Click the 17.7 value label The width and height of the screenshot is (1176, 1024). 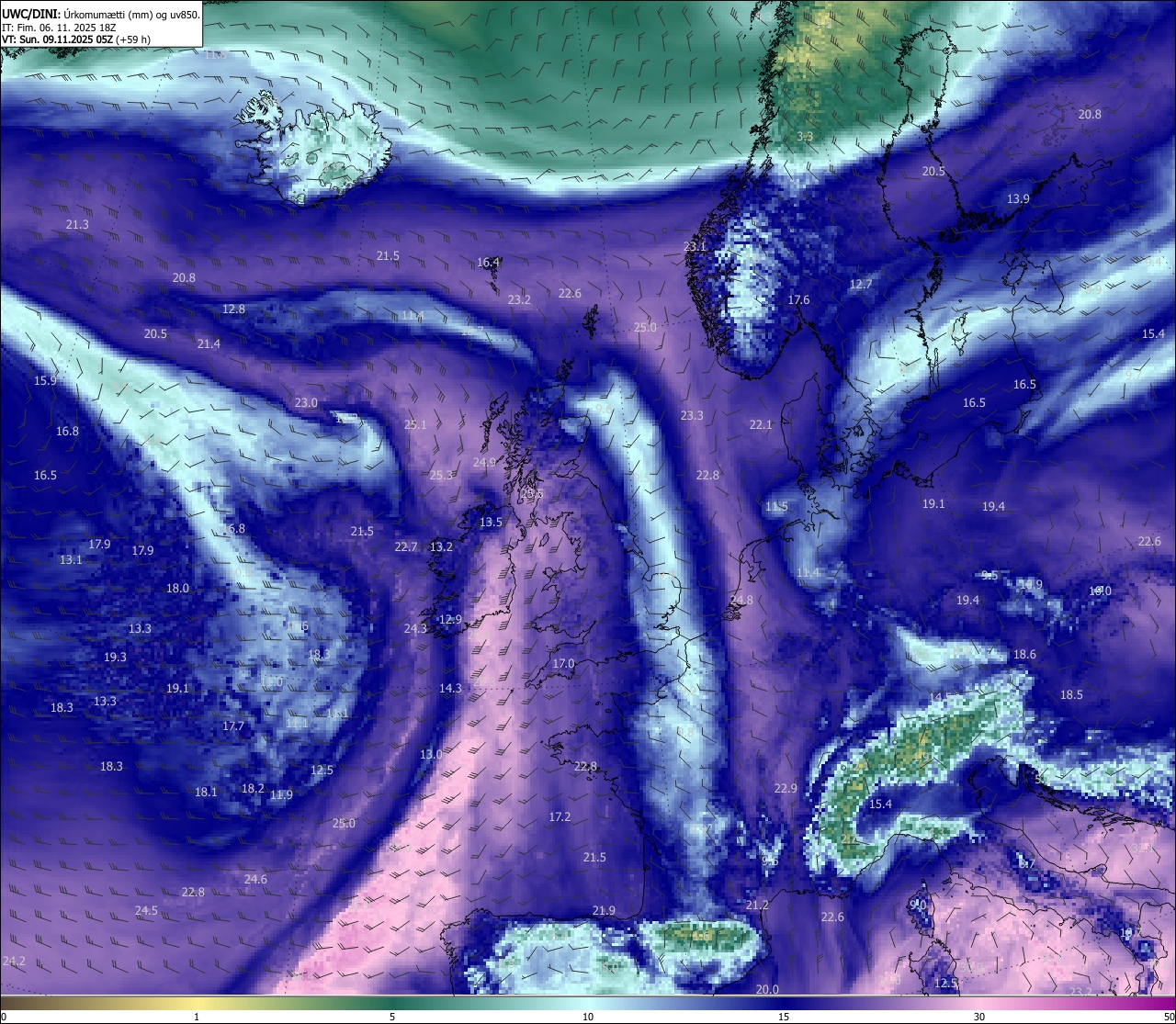[233, 726]
